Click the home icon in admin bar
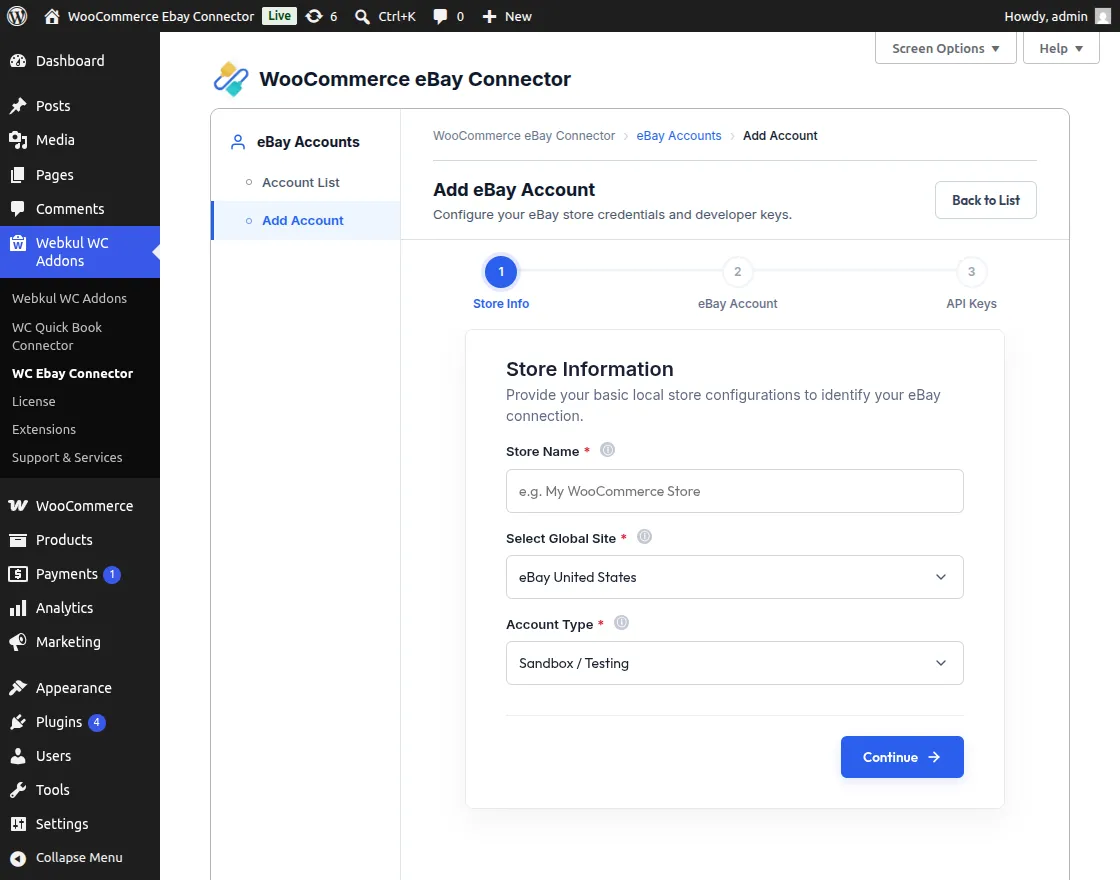Image resolution: width=1120 pixels, height=880 pixels. [51, 16]
